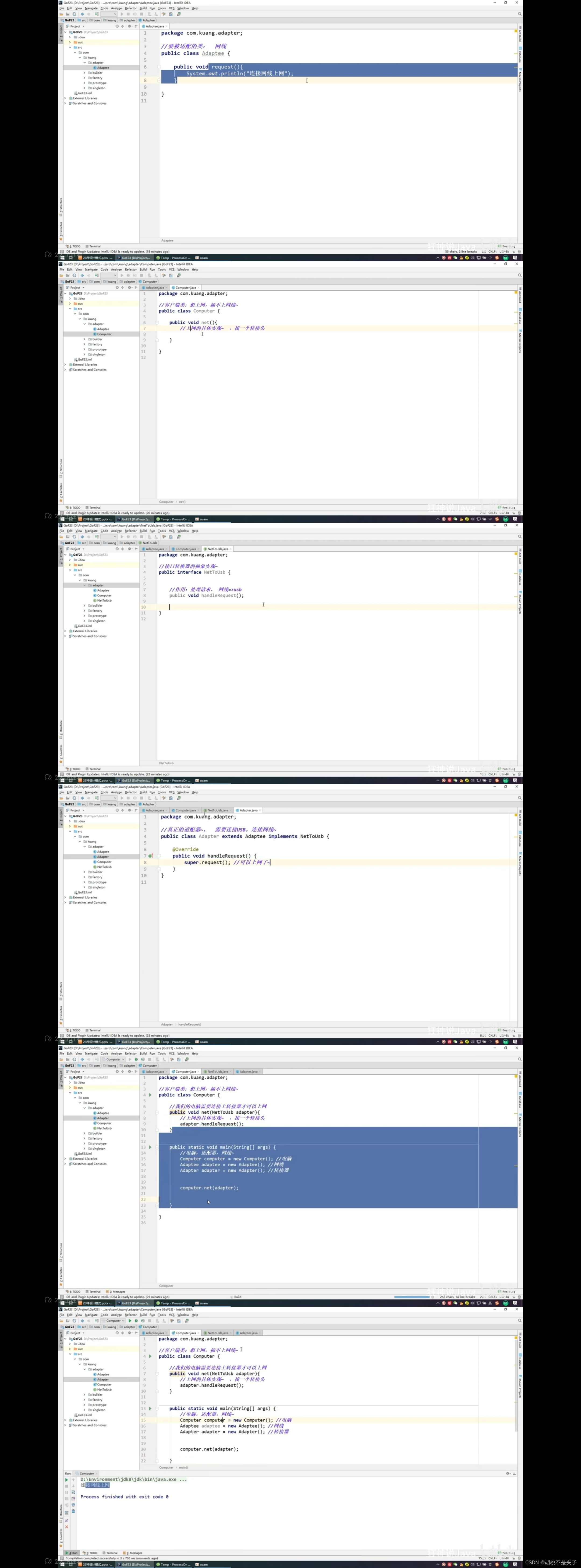581x1568 pixels.
Task: Expand factory folder in NetToUsb.java window tree
Action: pos(85,611)
